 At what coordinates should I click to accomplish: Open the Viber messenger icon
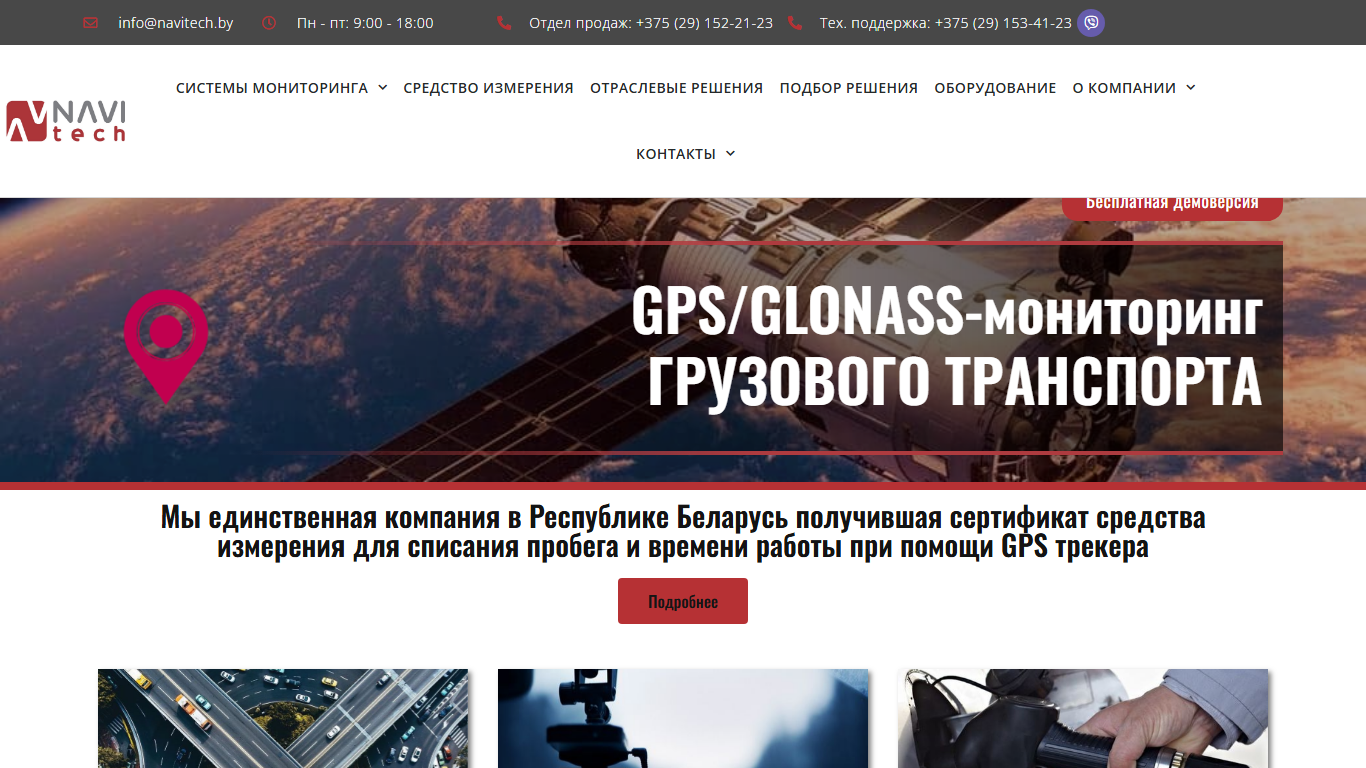(x=1091, y=23)
